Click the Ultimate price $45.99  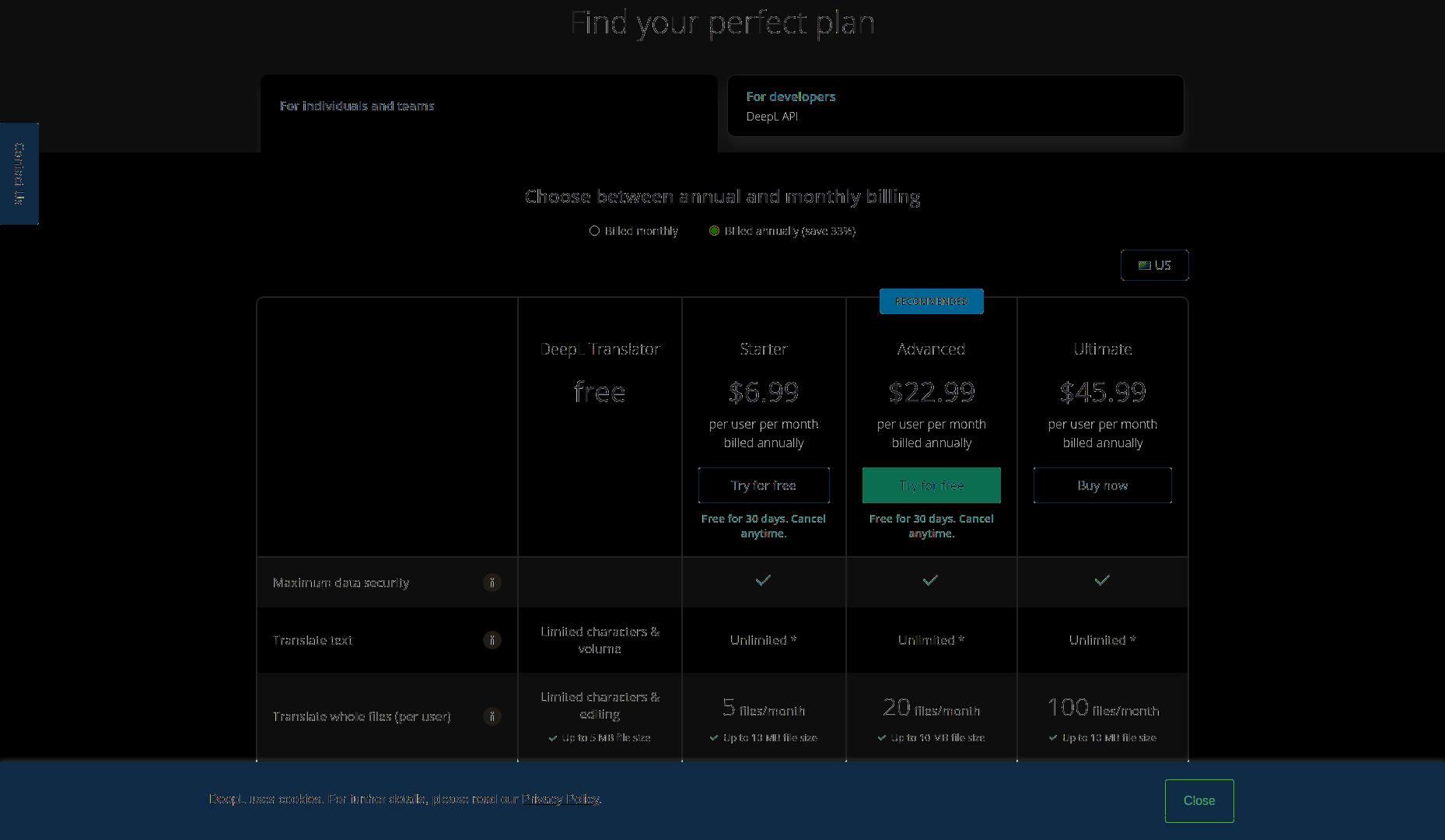(x=1102, y=392)
